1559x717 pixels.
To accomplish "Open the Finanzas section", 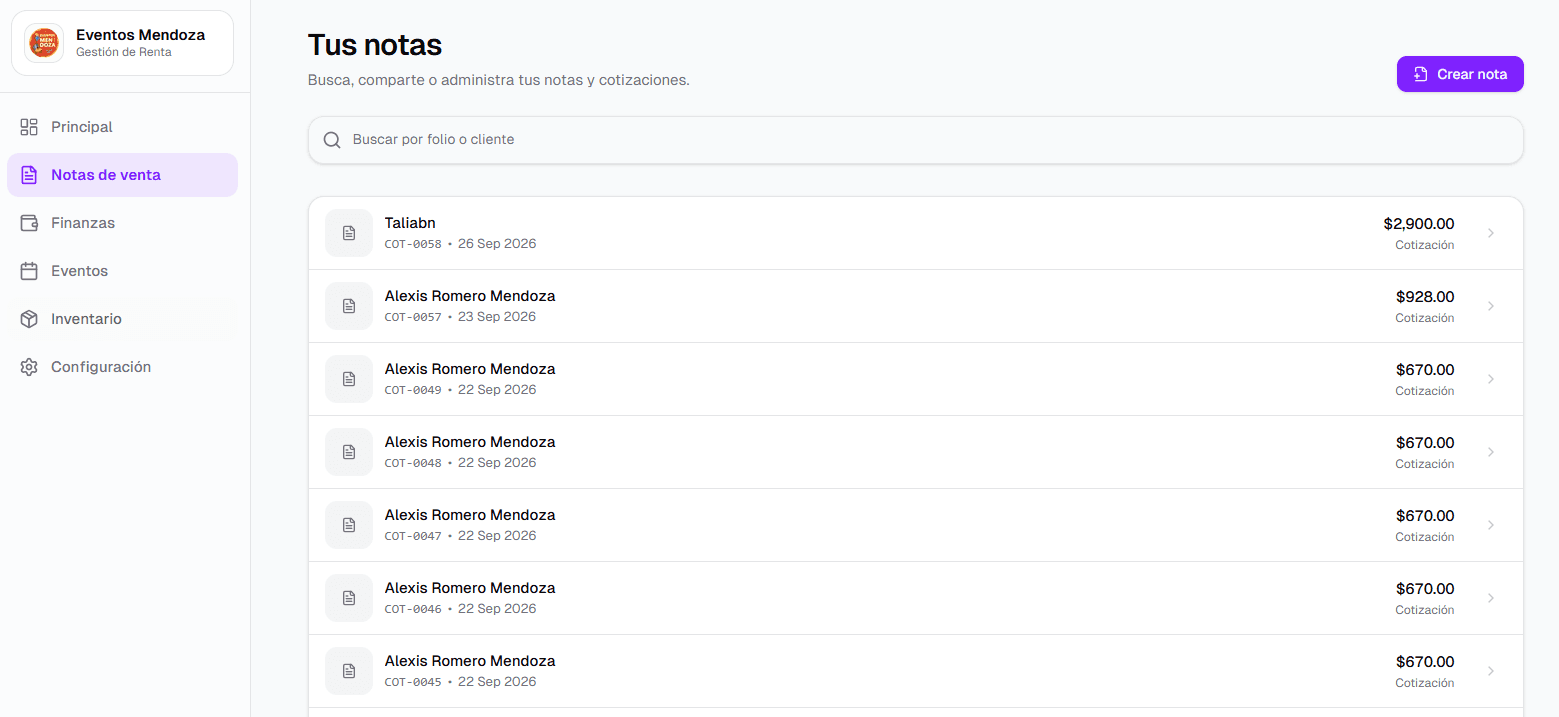I will pyautogui.click(x=122, y=223).
